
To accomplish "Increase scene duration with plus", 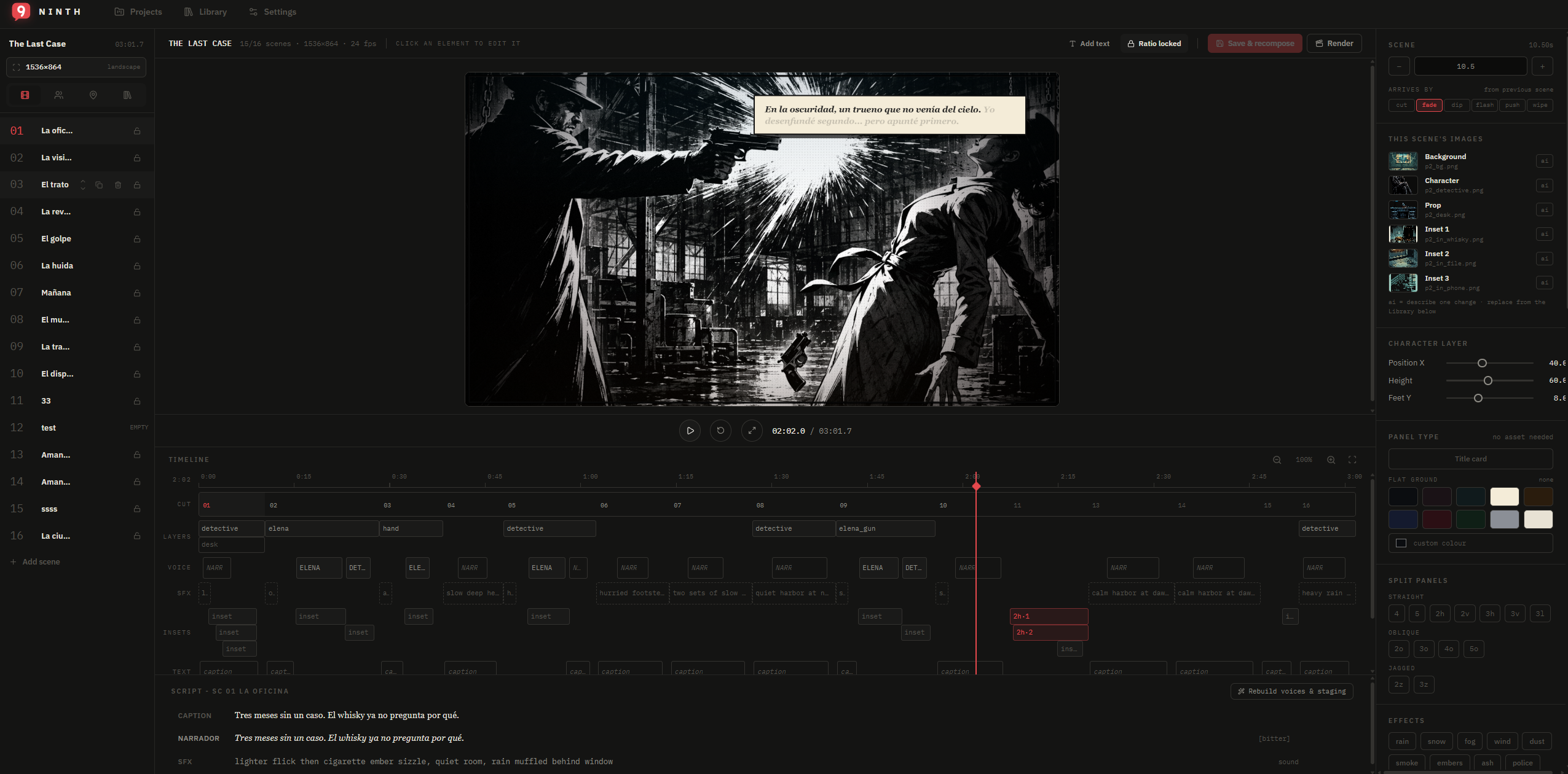I will pos(1542,66).
